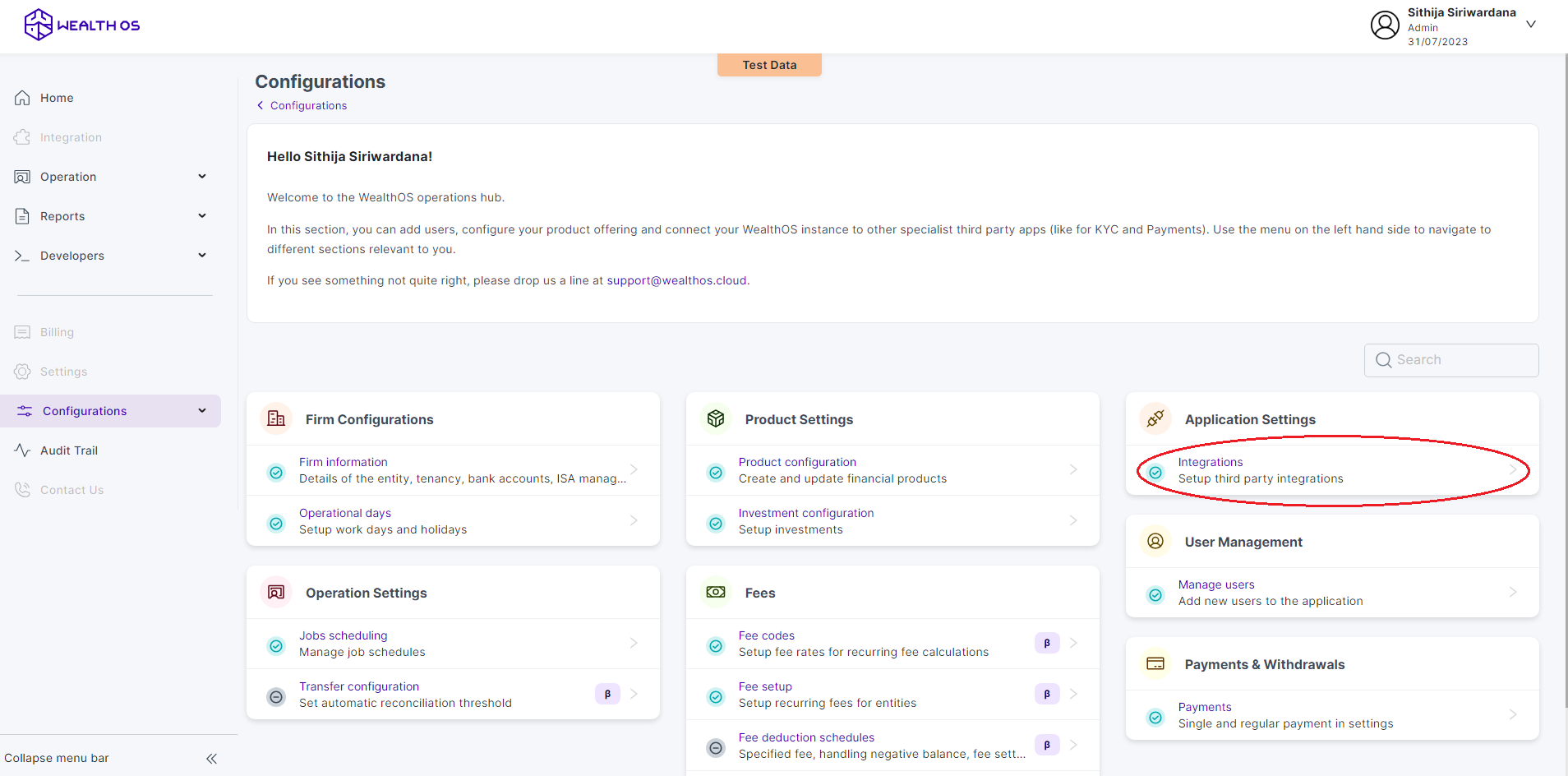This screenshot has width=1568, height=776.
Task: Click the Billing icon in sidebar
Action: 22,332
